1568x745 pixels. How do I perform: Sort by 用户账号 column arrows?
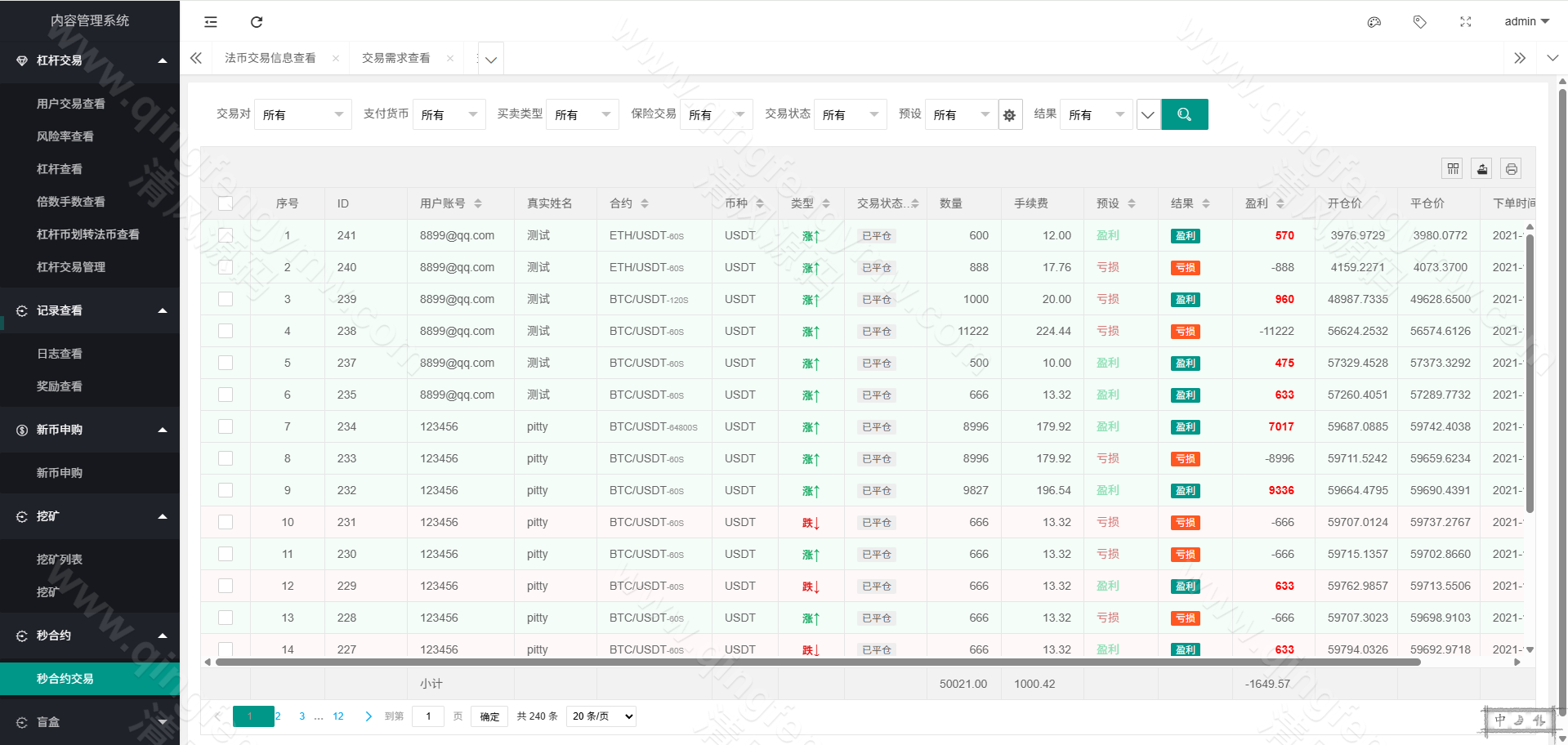[478, 203]
